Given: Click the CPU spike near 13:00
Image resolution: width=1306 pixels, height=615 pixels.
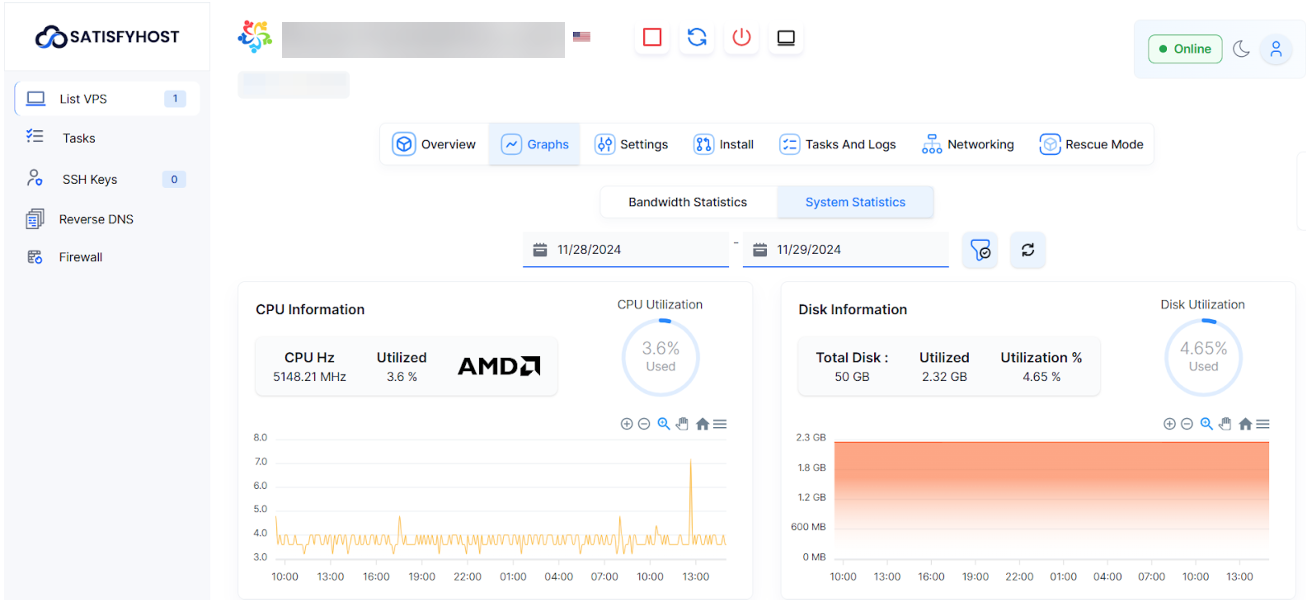Looking at the screenshot, I should tap(690, 500).
